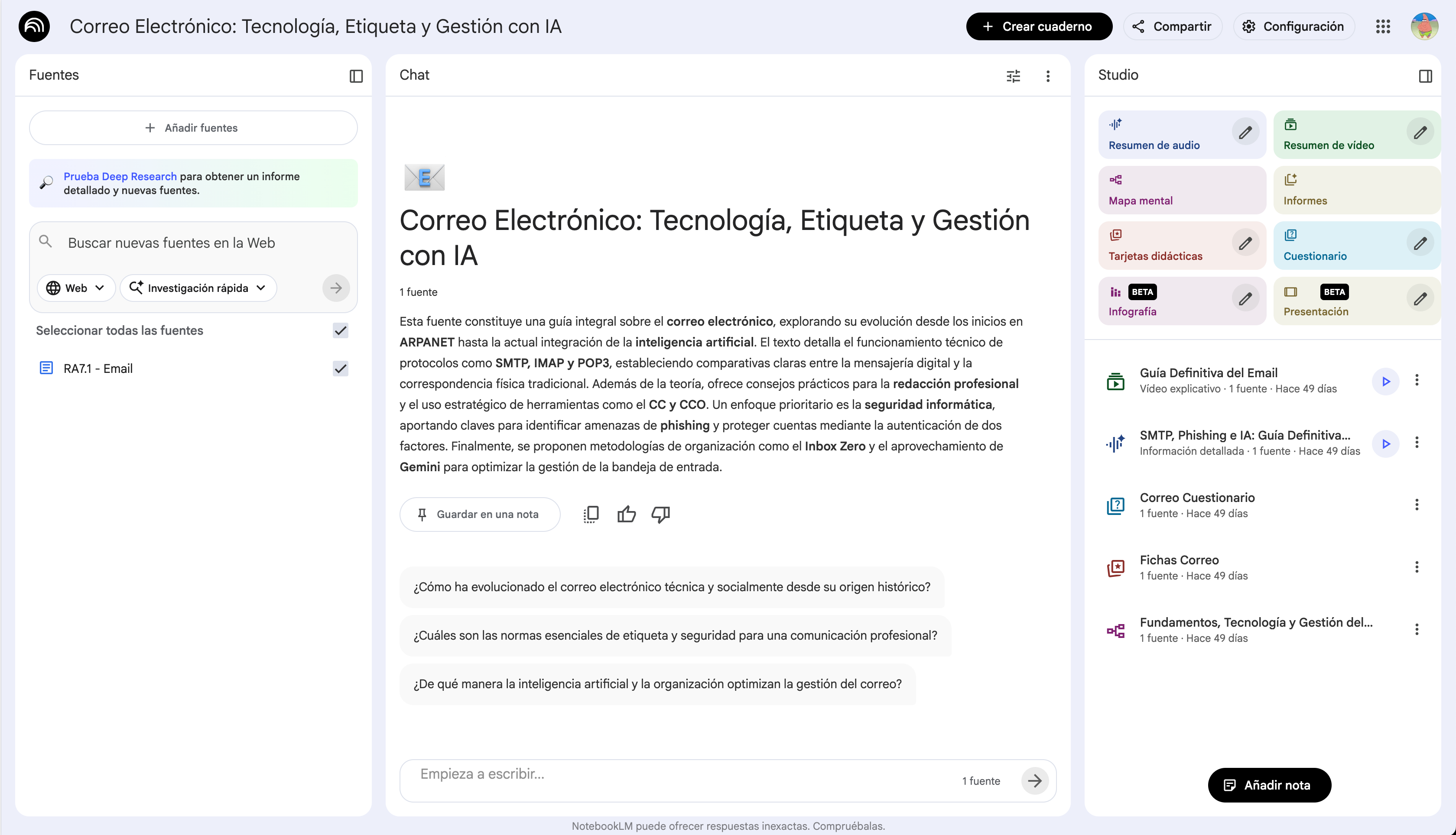
Task: Expand Investigación rápida dropdown
Action: 198,288
